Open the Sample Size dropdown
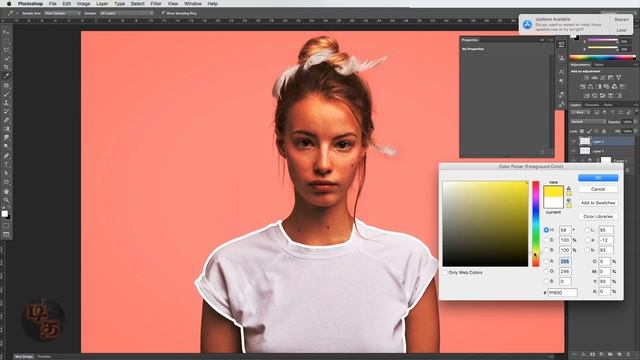Viewport: 640px width, 360px height. [62, 13]
